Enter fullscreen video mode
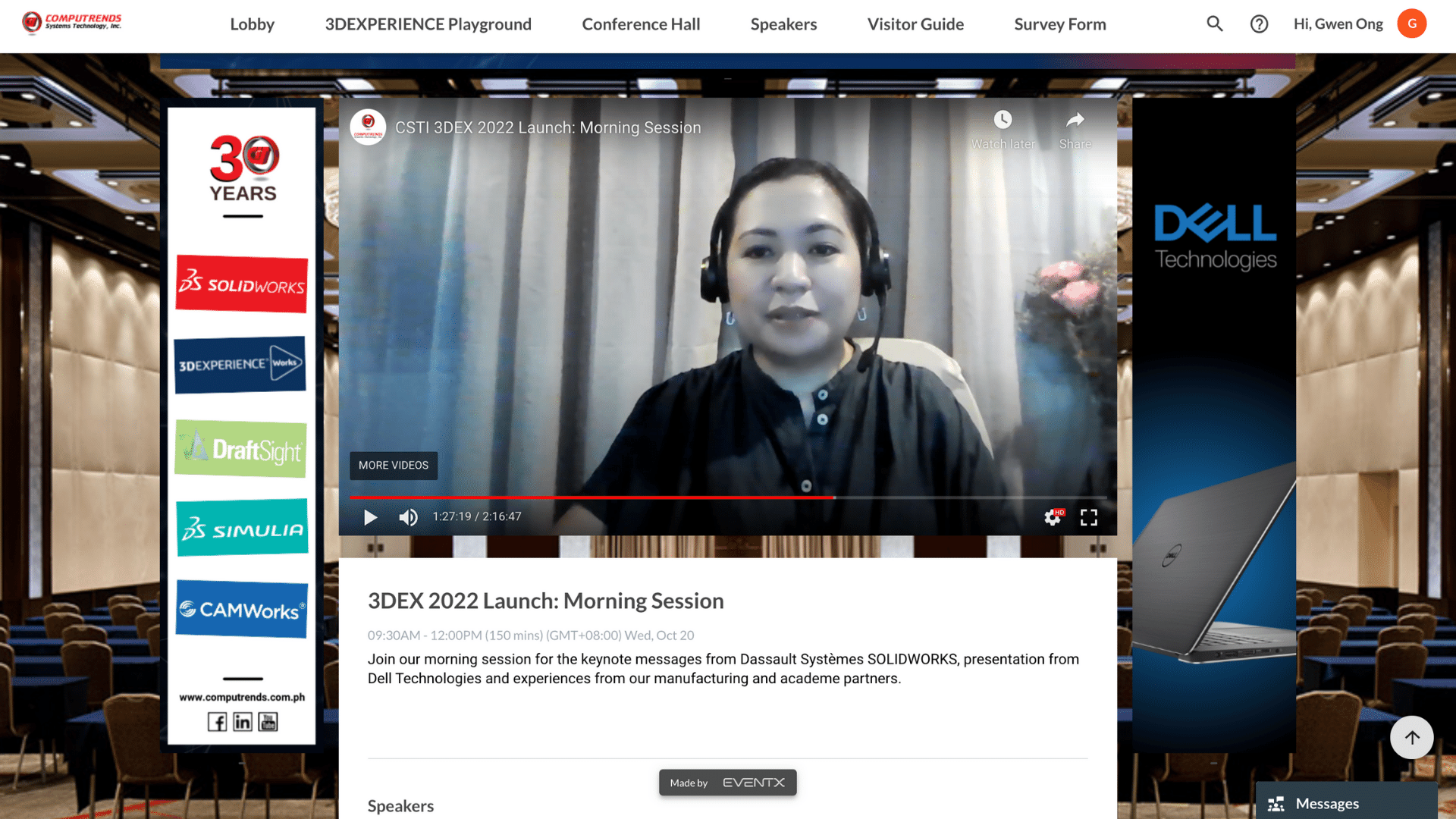 [1089, 517]
